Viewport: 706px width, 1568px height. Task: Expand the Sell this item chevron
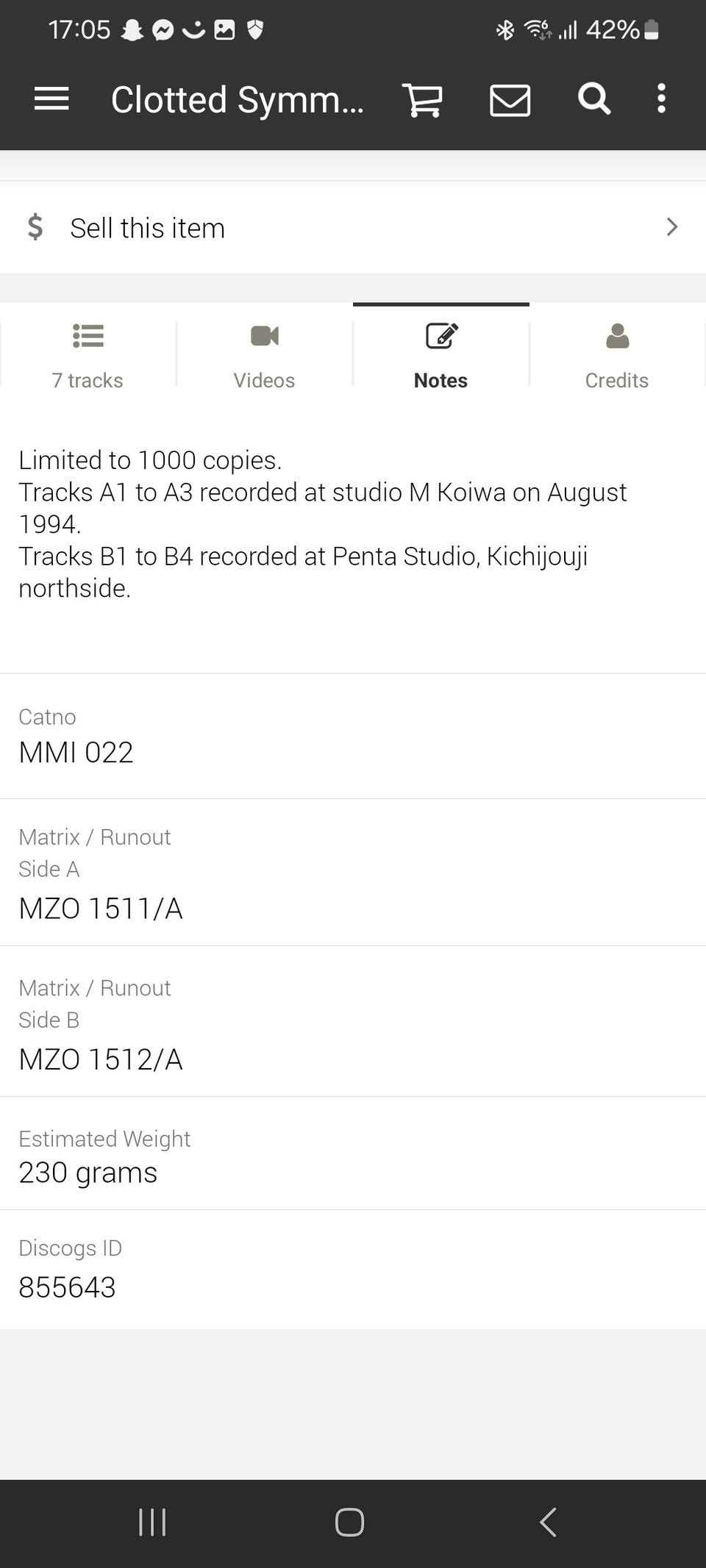coord(671,227)
